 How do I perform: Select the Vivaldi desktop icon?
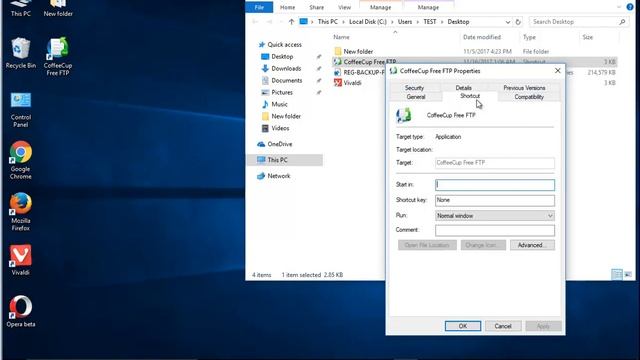(x=20, y=260)
